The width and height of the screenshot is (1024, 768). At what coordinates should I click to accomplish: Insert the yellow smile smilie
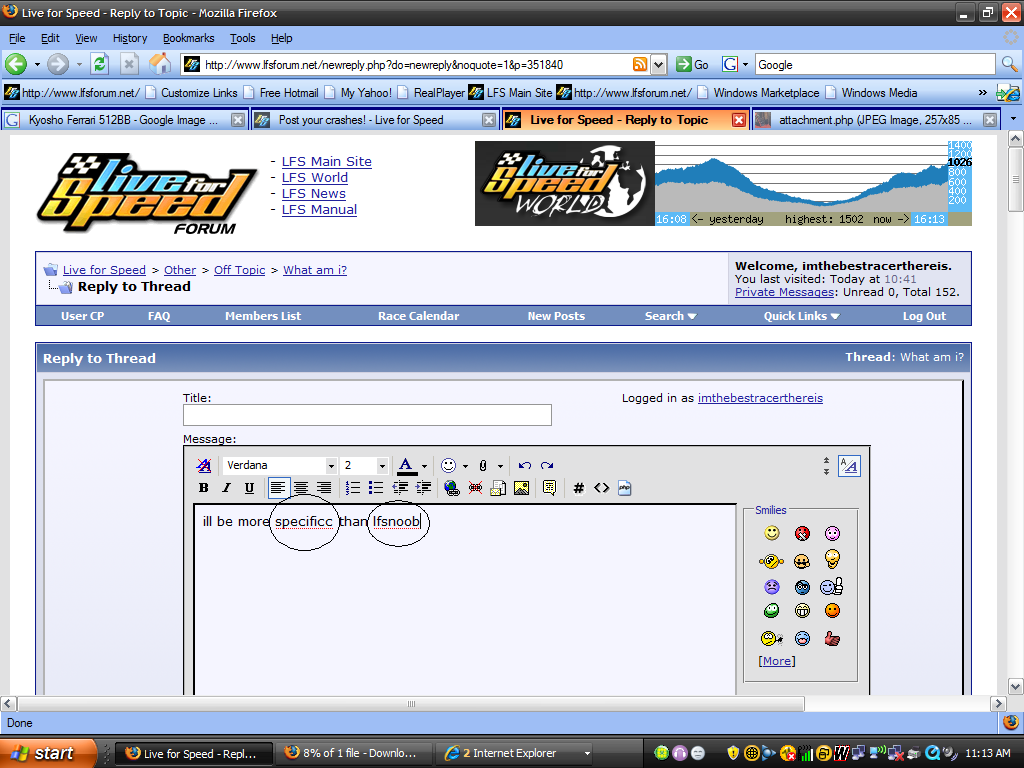point(772,534)
